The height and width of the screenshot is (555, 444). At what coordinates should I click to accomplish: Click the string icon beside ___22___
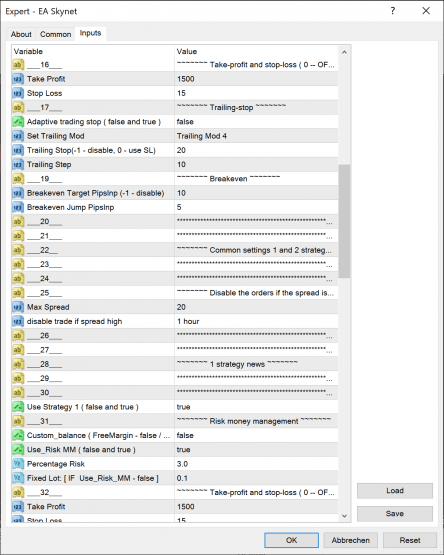[18, 250]
